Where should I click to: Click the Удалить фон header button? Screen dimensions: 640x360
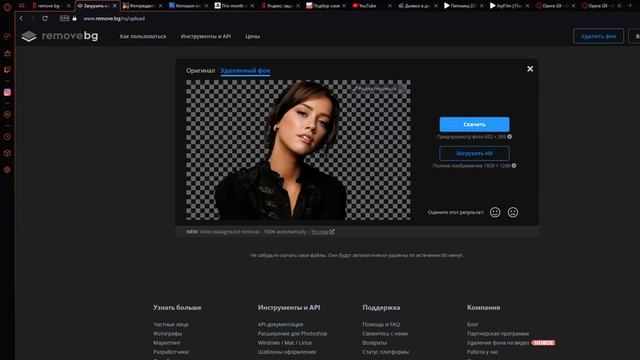(x=598, y=36)
